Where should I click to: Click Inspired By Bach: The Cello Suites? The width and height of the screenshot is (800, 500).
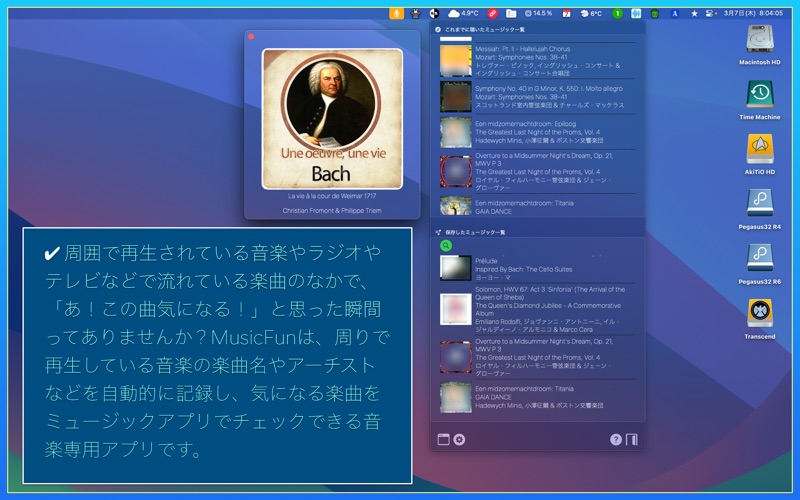tap(523, 269)
